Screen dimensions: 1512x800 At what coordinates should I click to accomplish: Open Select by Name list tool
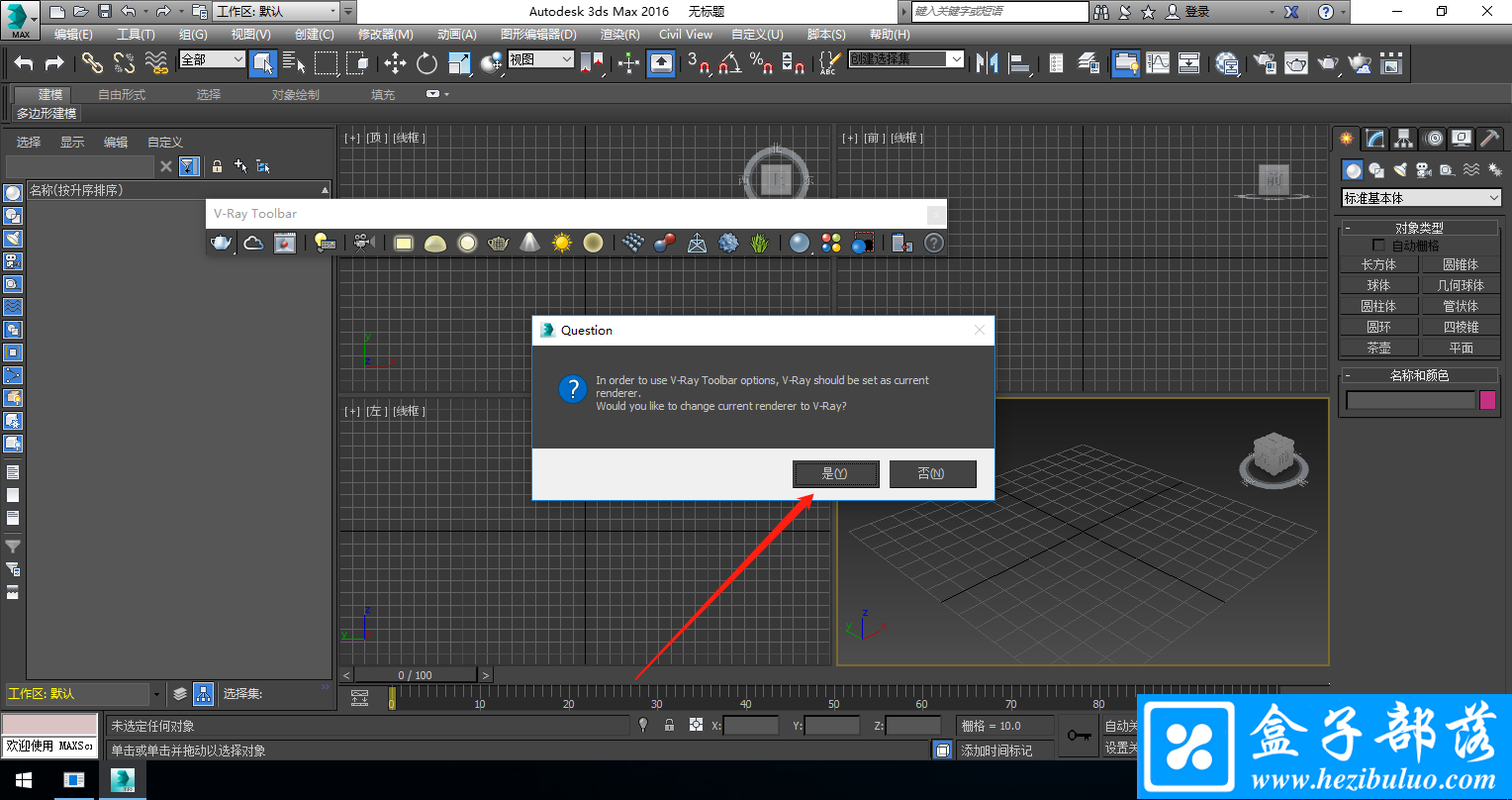click(294, 63)
